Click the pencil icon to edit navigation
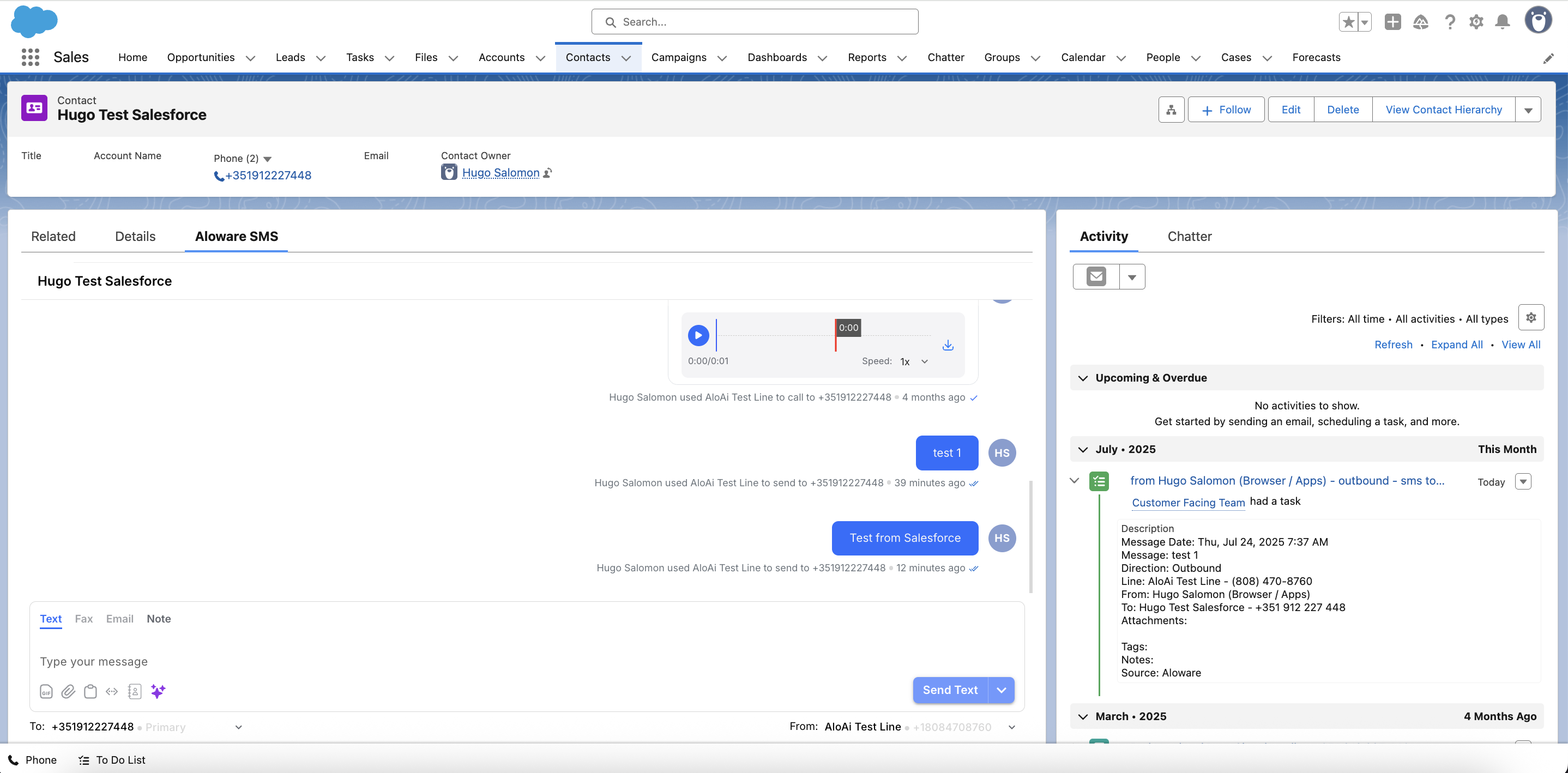This screenshot has height=773, width=1568. click(x=1548, y=58)
